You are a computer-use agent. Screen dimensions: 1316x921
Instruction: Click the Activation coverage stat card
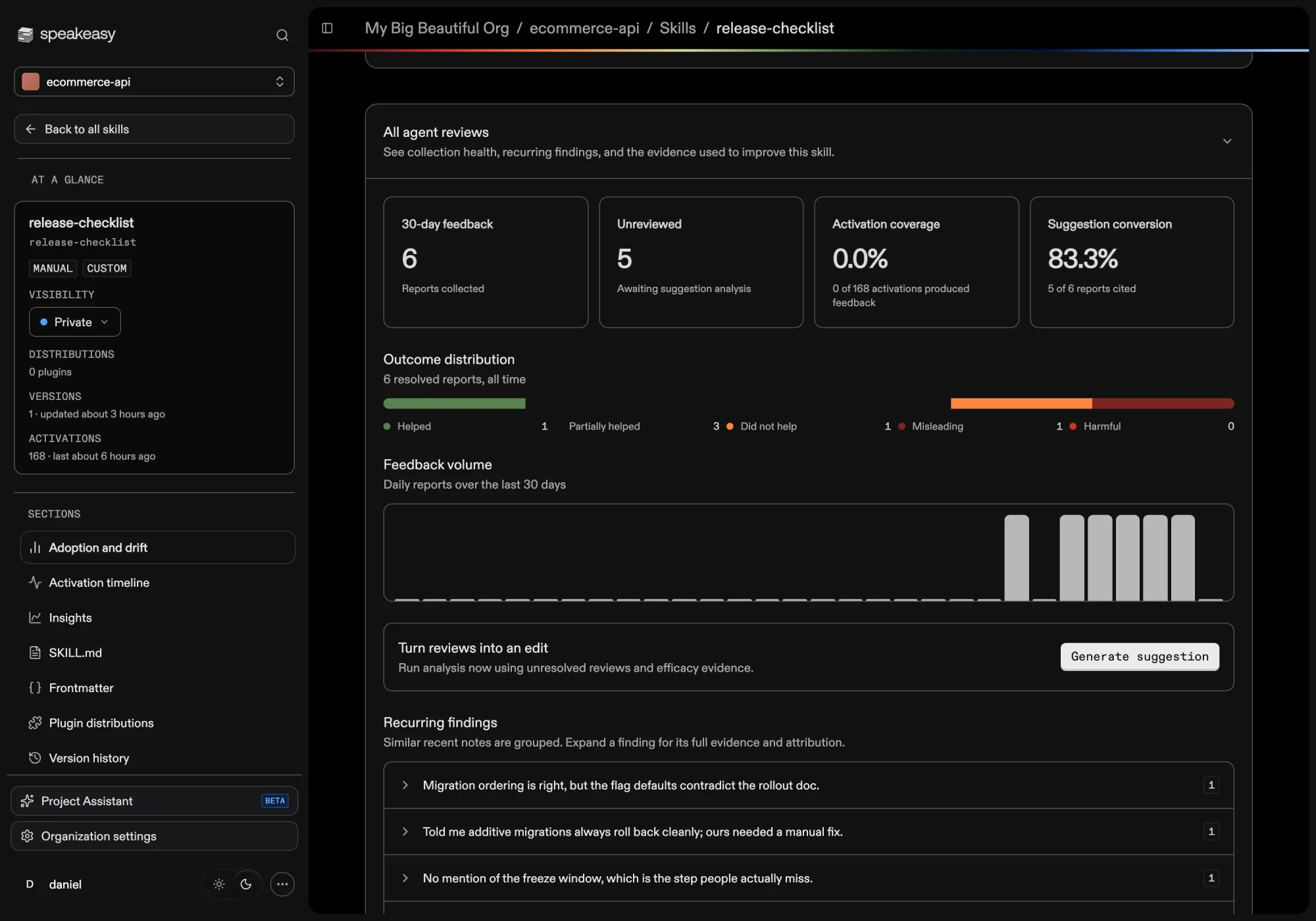[916, 262]
